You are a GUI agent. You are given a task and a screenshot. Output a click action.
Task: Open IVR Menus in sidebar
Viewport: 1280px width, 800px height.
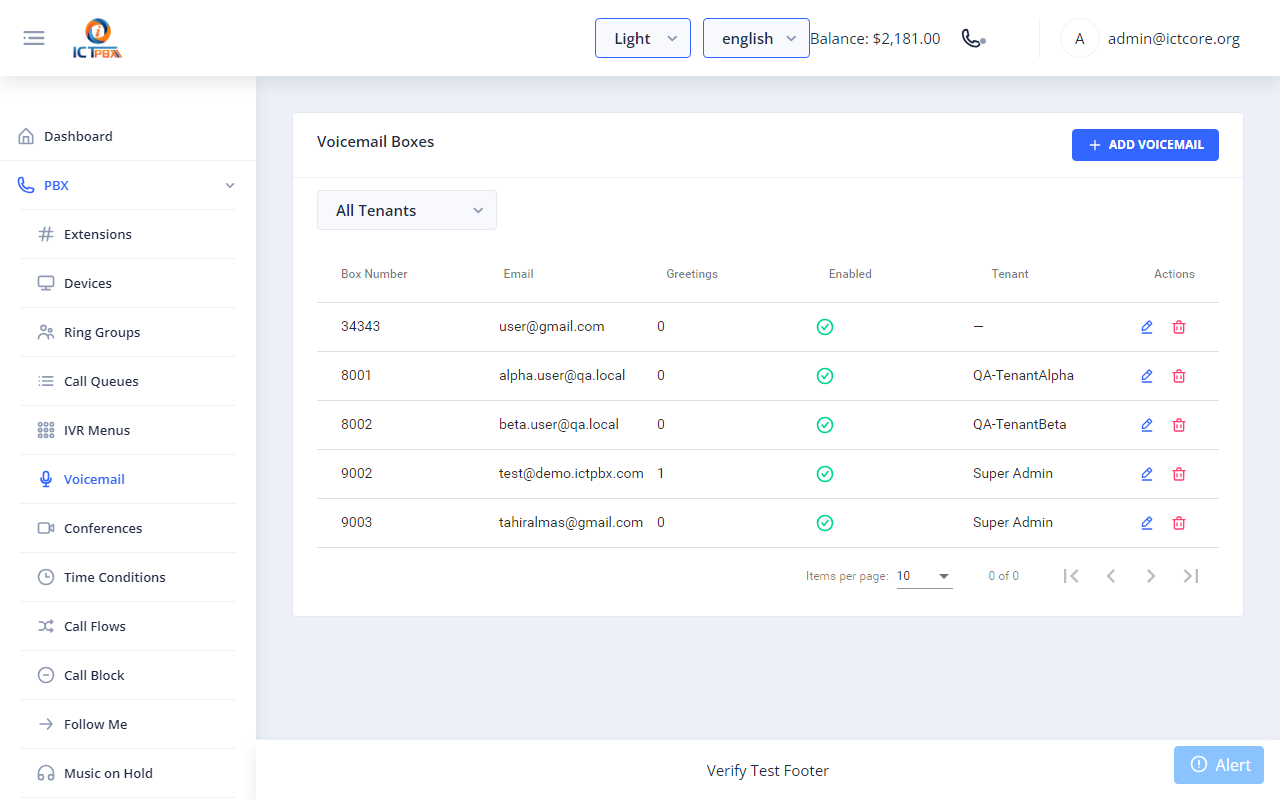tap(128, 430)
